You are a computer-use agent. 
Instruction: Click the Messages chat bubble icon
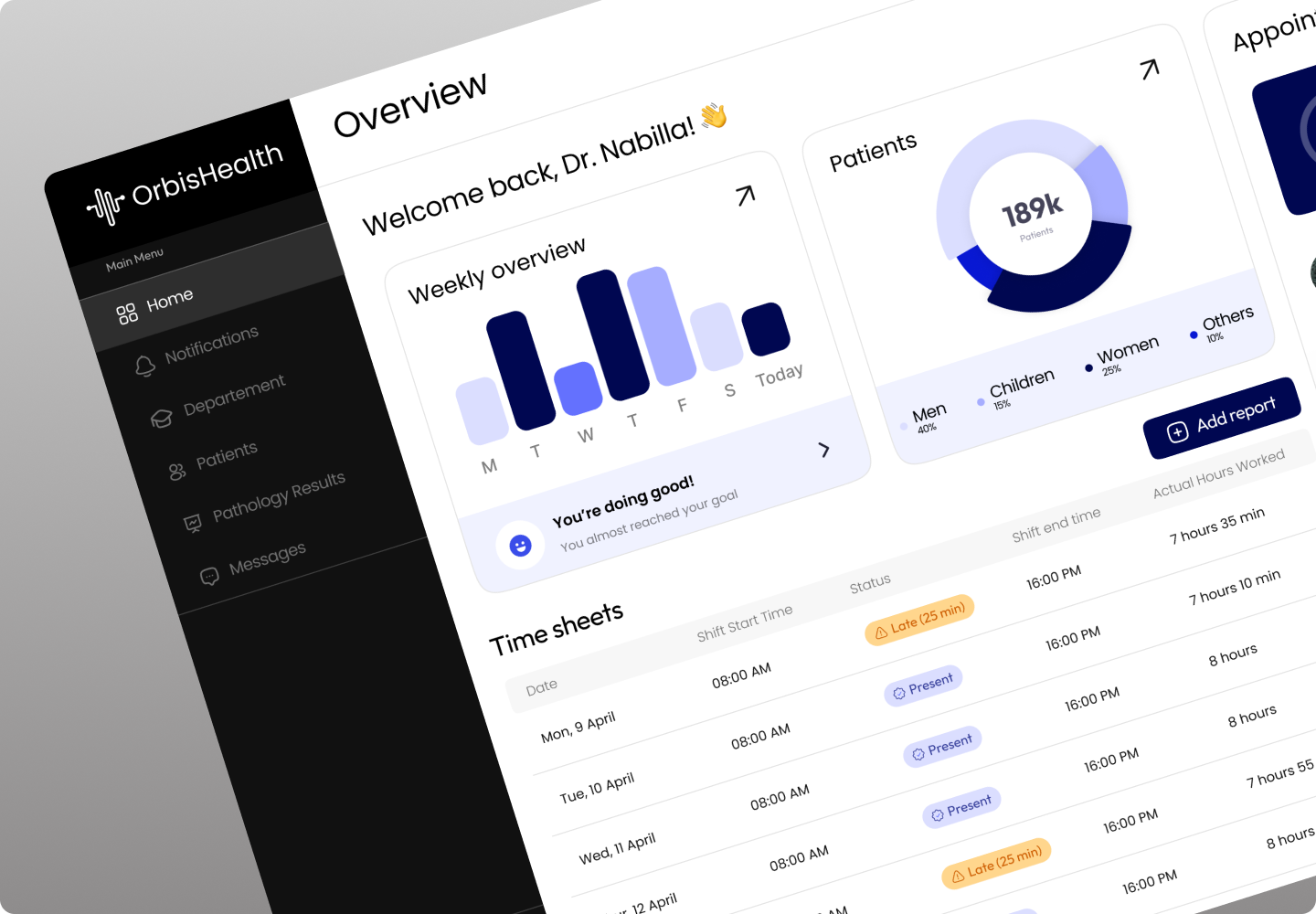pyautogui.click(x=209, y=575)
